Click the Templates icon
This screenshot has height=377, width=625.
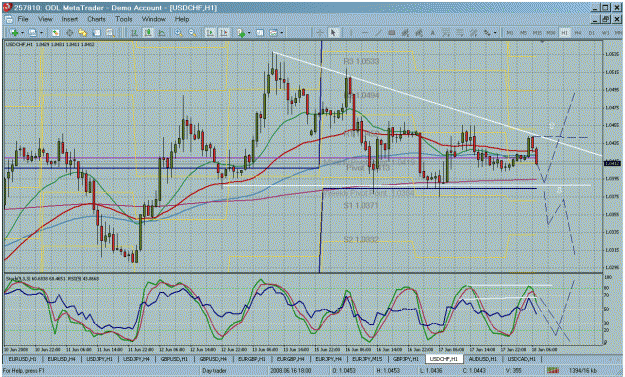273,33
